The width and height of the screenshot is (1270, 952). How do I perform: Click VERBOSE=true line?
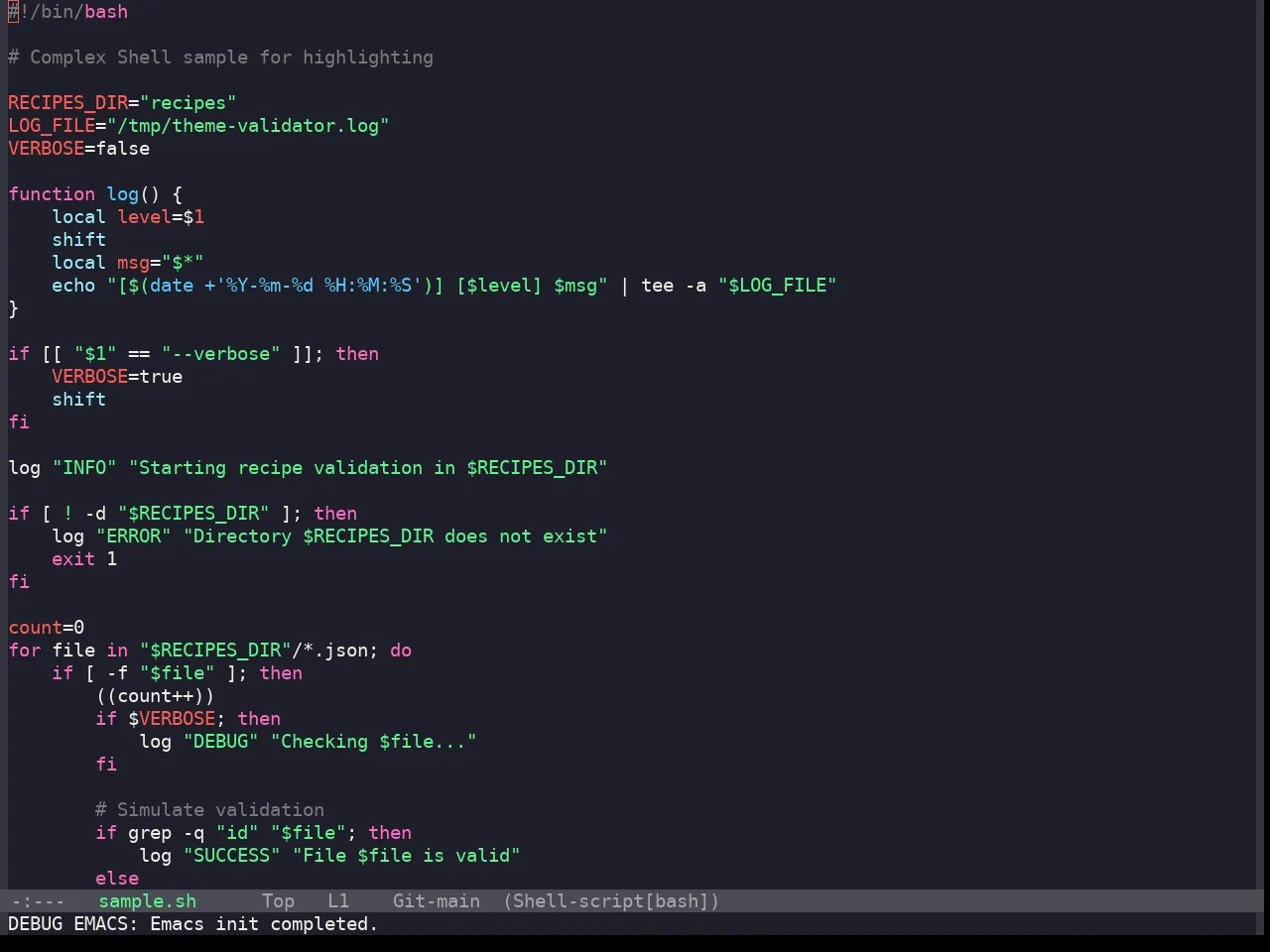[x=117, y=377]
